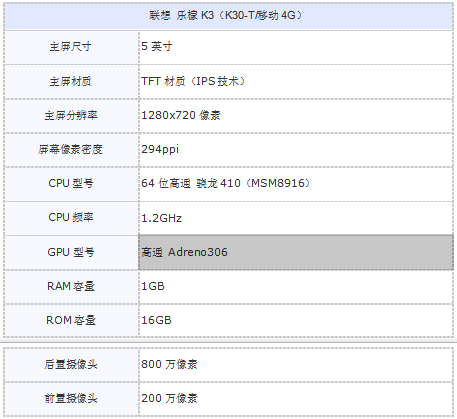Click the 800 万像素 value cell
This screenshot has height=419, width=457.
(x=296, y=365)
